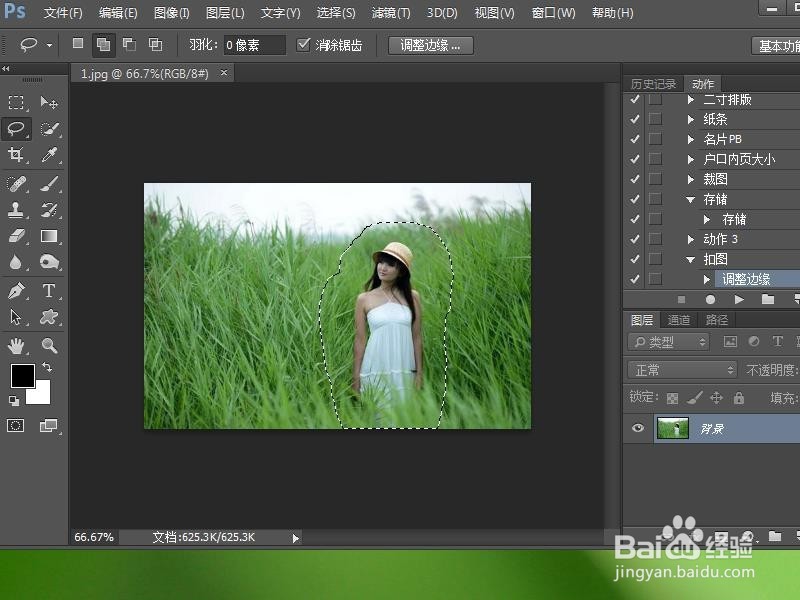Choose New Selection mode
The image size is (800, 600).
click(78, 44)
